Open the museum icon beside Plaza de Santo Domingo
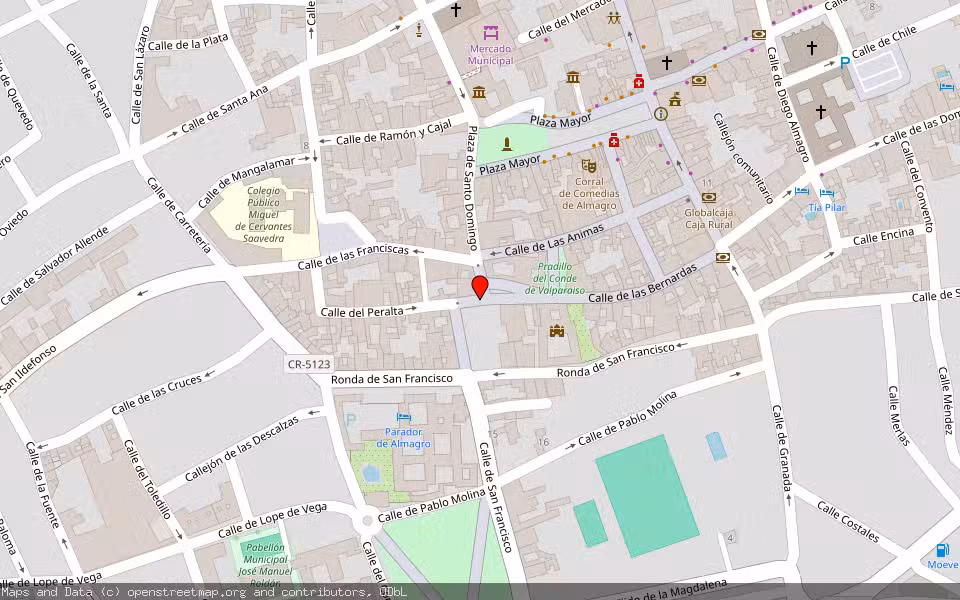Viewport: 960px width, 600px height. (479, 93)
